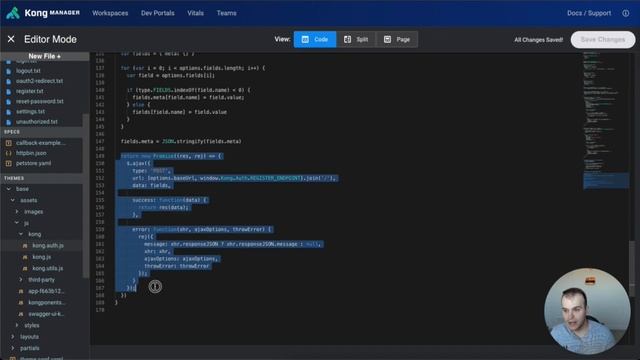
Task: Open settings.txt file
Action: [30, 111]
